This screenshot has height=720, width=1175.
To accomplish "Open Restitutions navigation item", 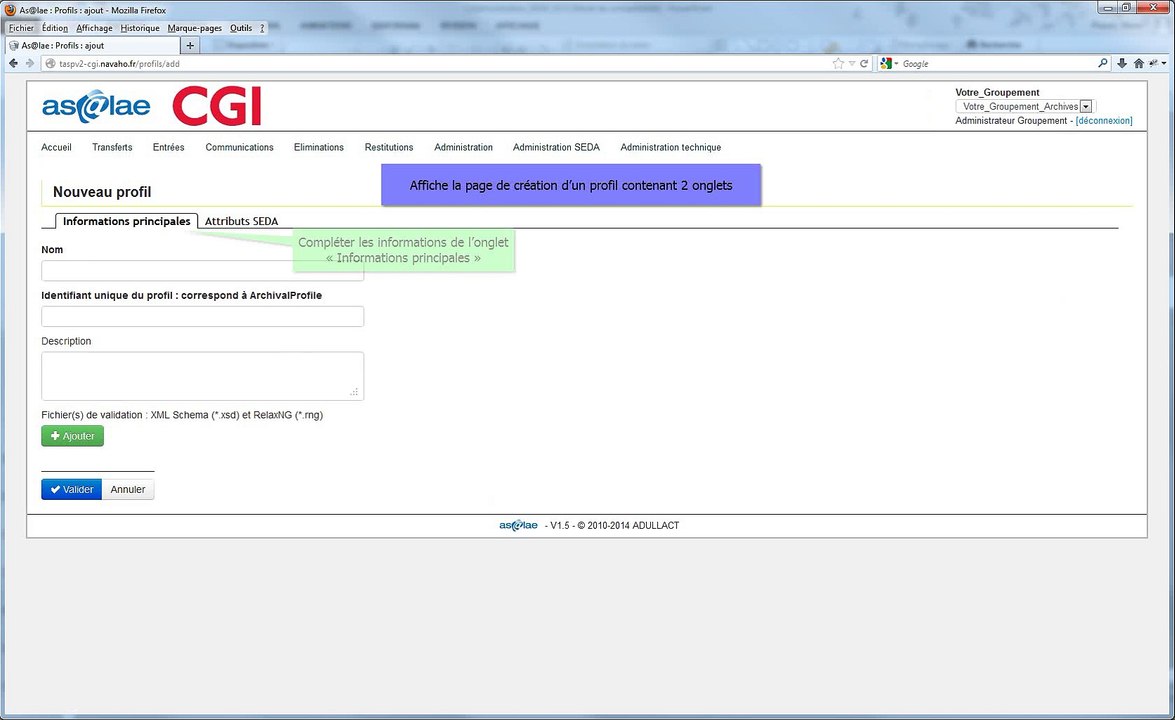I will coord(389,147).
